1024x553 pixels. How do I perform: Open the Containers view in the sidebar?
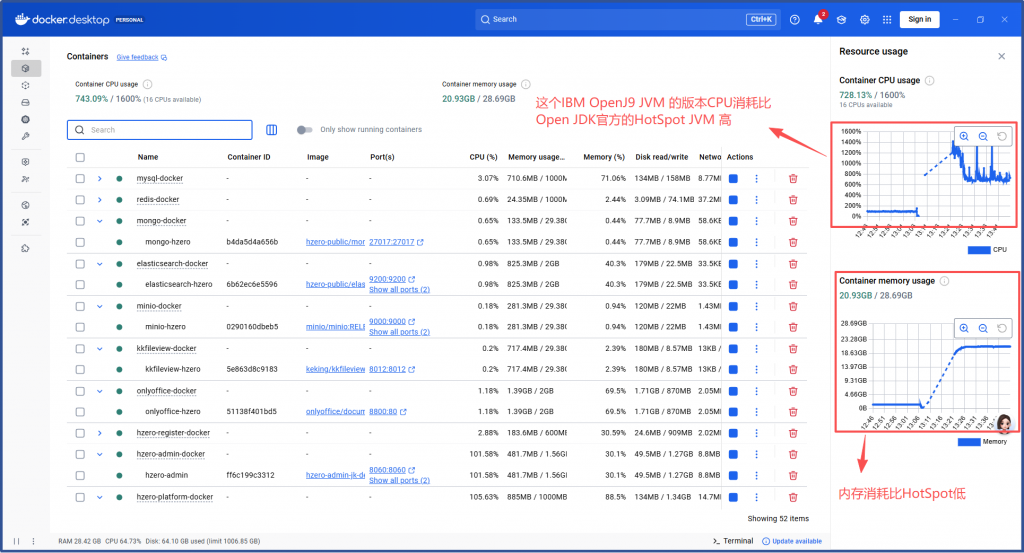26,68
